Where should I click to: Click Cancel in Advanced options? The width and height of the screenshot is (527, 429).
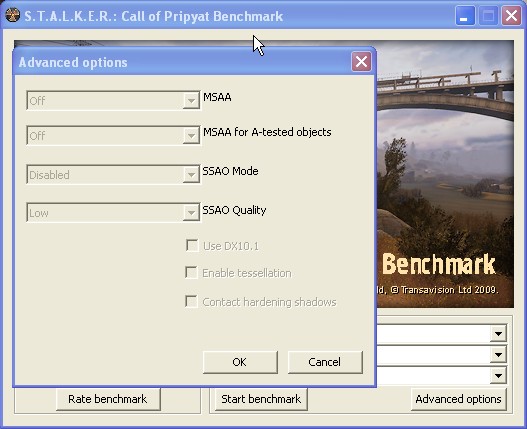[x=325, y=362]
